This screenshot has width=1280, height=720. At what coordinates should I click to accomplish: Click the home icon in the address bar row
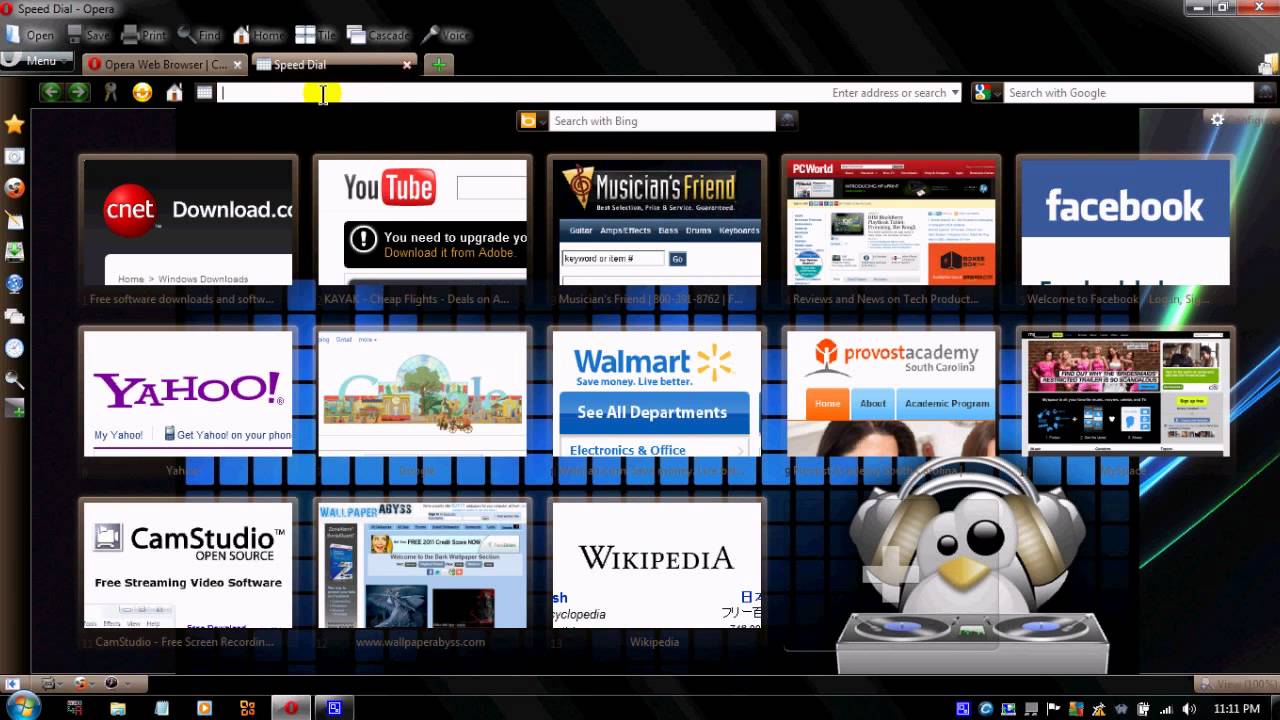[x=174, y=92]
